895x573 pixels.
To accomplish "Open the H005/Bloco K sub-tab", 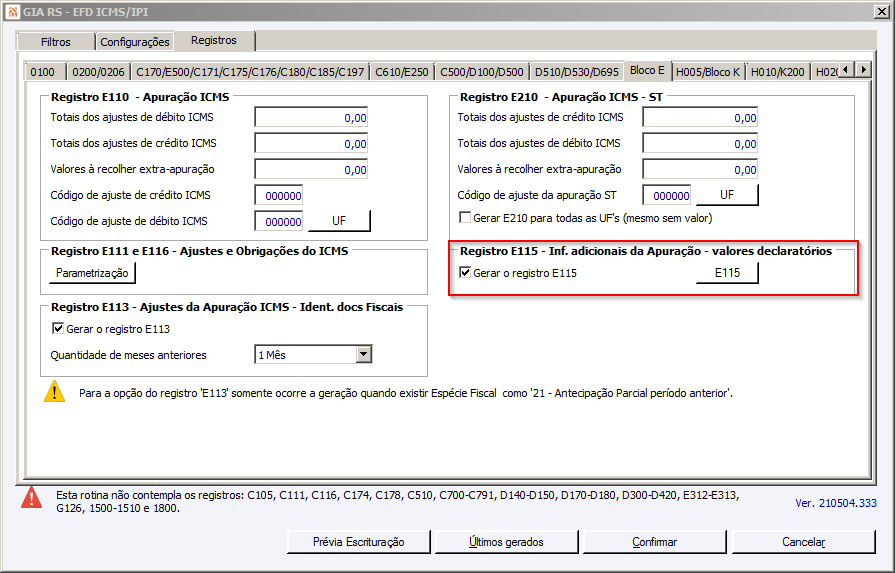I will [x=708, y=72].
